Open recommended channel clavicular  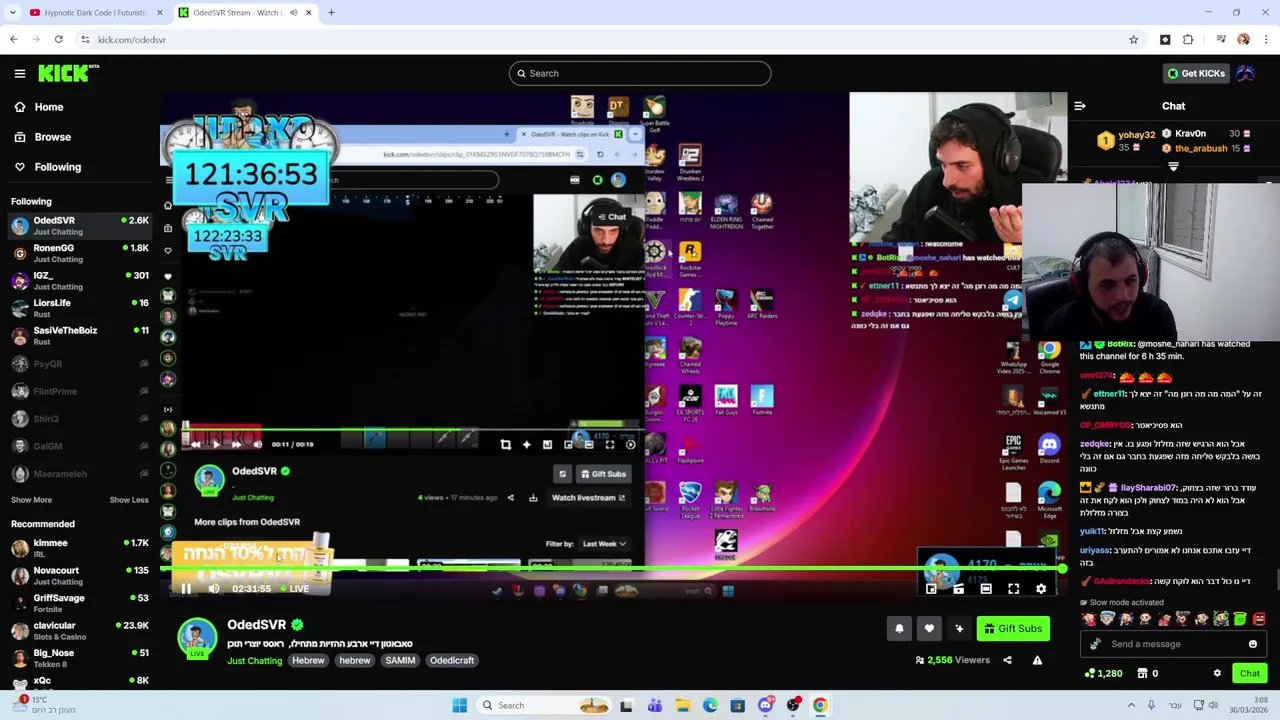[x=80, y=631]
